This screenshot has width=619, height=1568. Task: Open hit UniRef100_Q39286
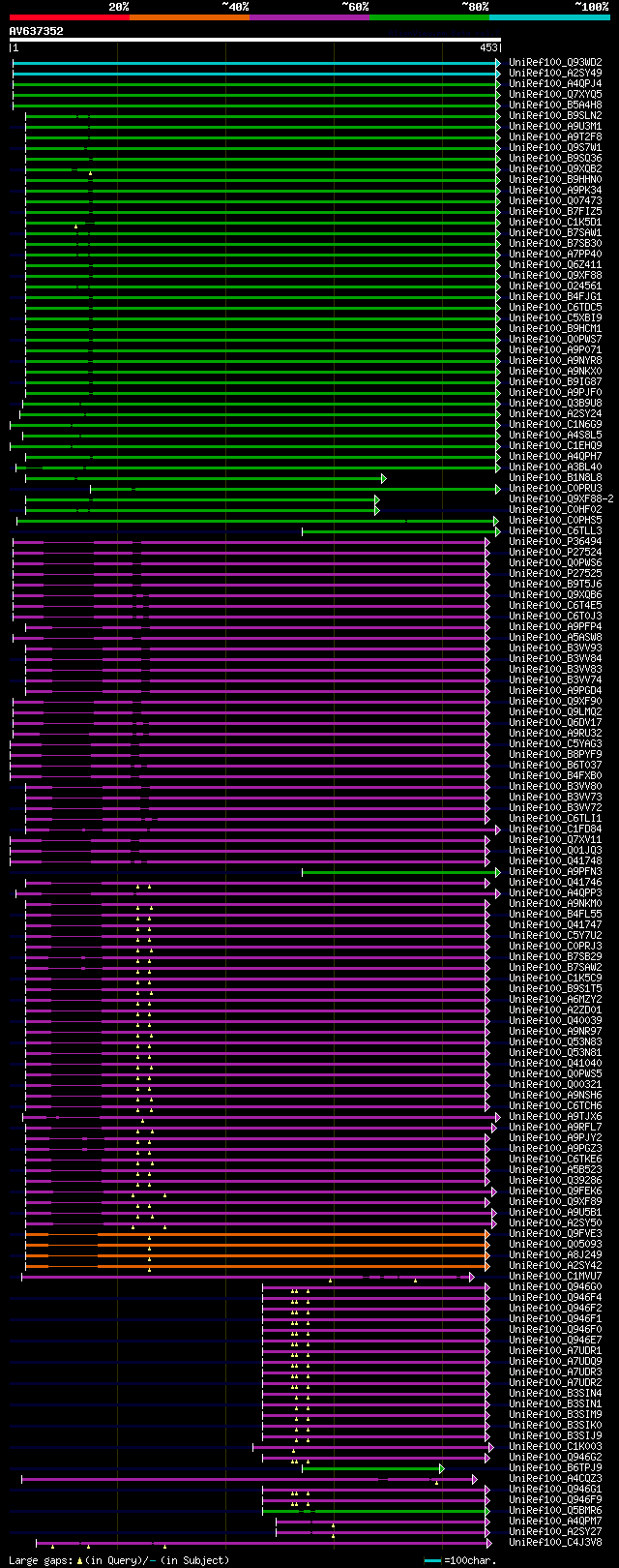click(555, 1181)
